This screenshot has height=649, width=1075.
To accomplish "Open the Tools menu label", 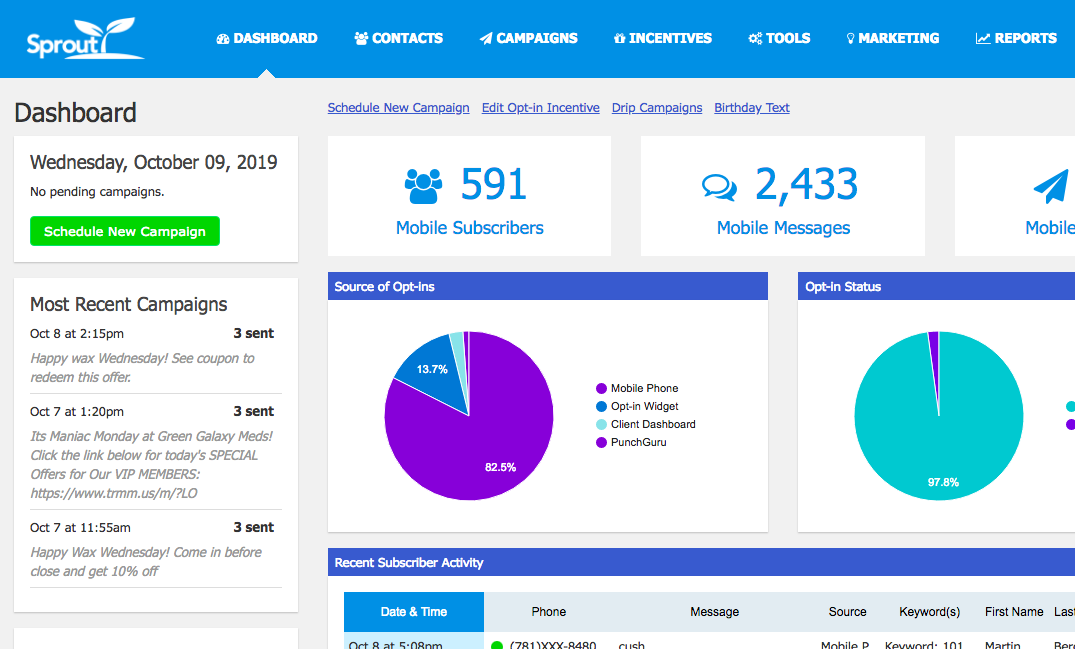I will [x=788, y=38].
